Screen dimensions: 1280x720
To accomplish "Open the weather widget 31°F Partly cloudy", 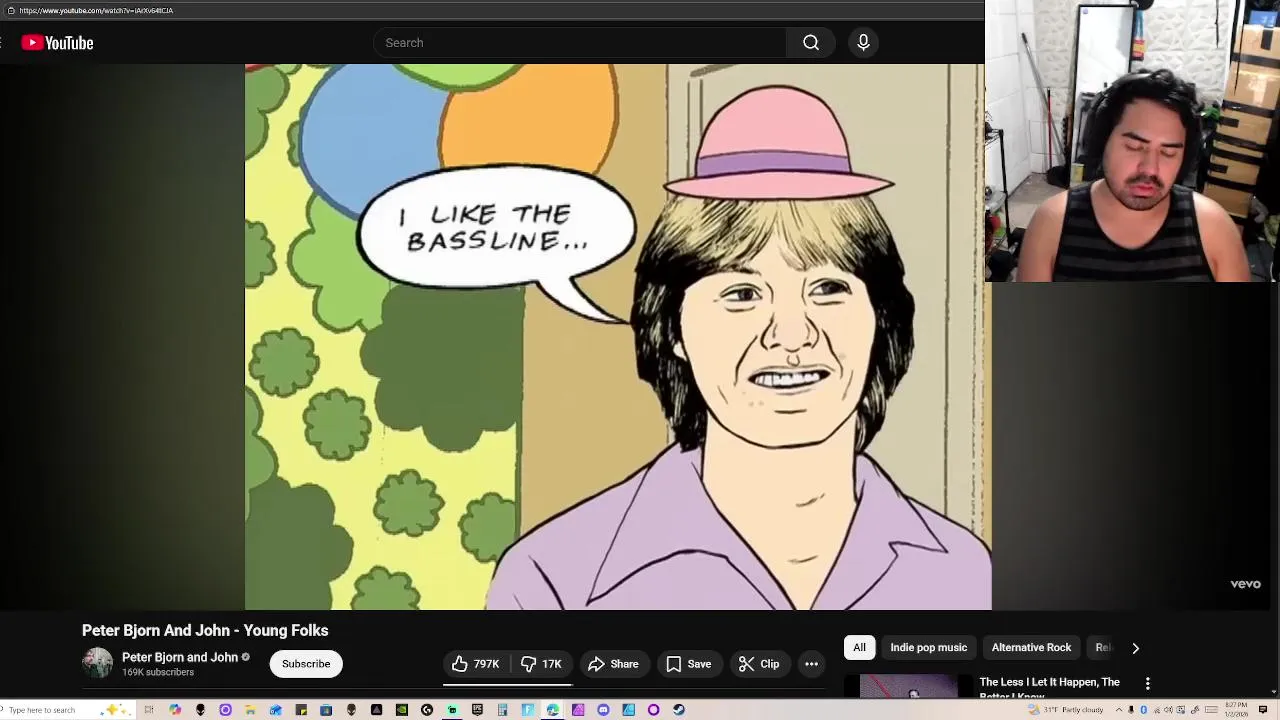I will point(1066,710).
